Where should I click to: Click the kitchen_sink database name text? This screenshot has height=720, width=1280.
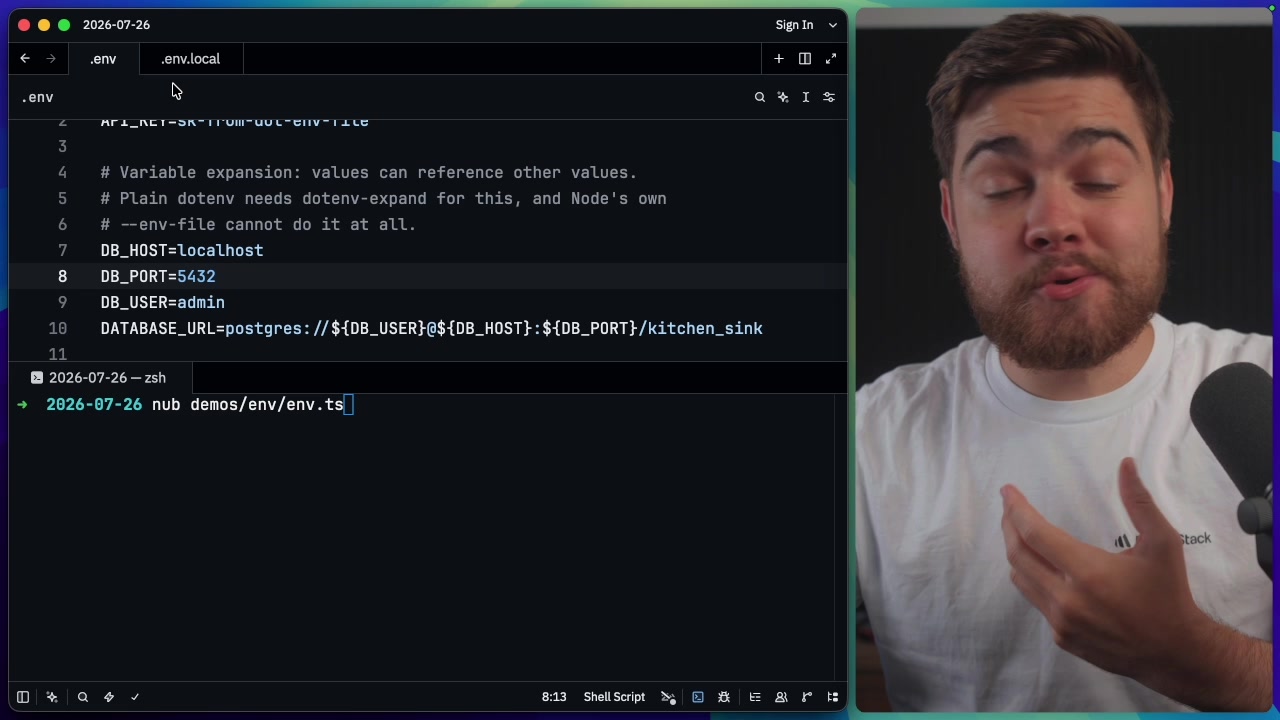click(705, 329)
